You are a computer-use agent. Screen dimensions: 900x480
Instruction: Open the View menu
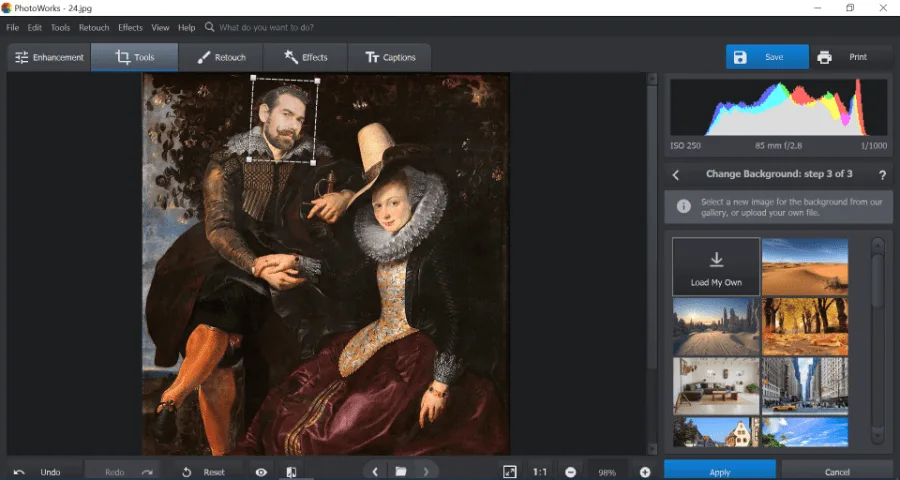tap(160, 27)
